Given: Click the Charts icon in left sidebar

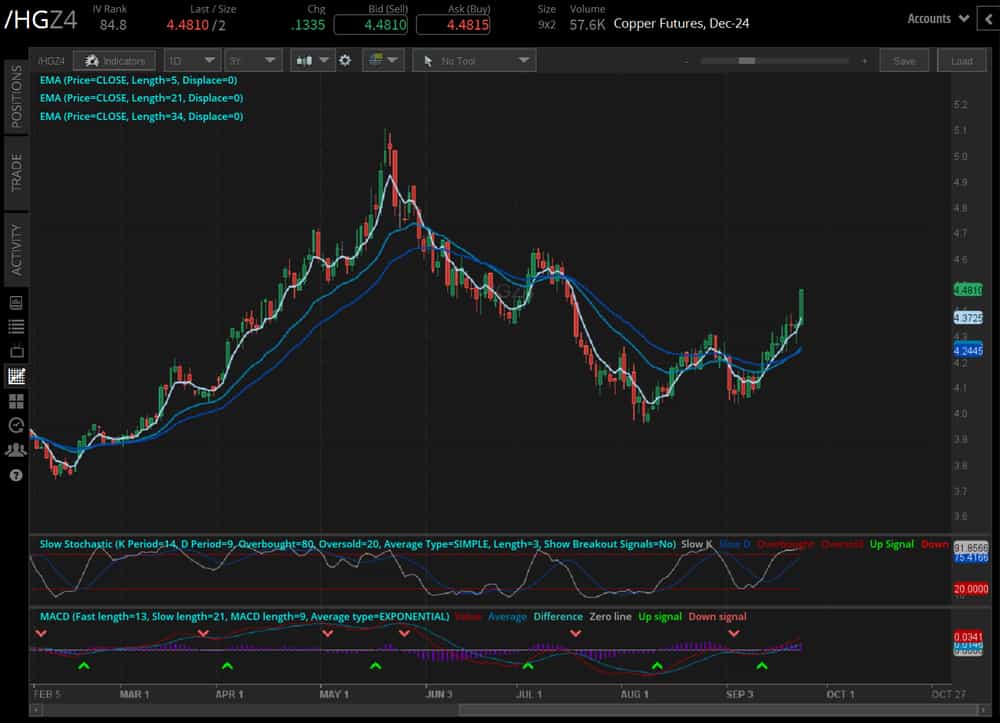Looking at the screenshot, I should (16, 377).
